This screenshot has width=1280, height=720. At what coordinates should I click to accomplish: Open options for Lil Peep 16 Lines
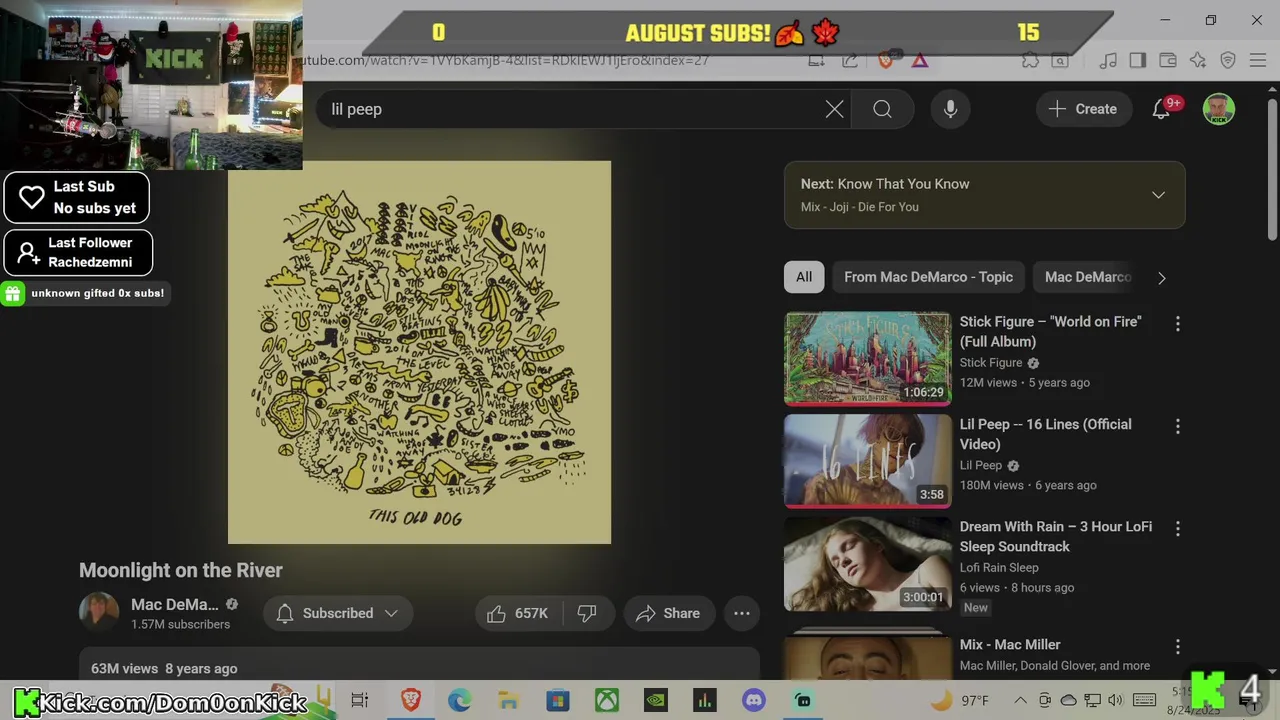click(x=1177, y=426)
